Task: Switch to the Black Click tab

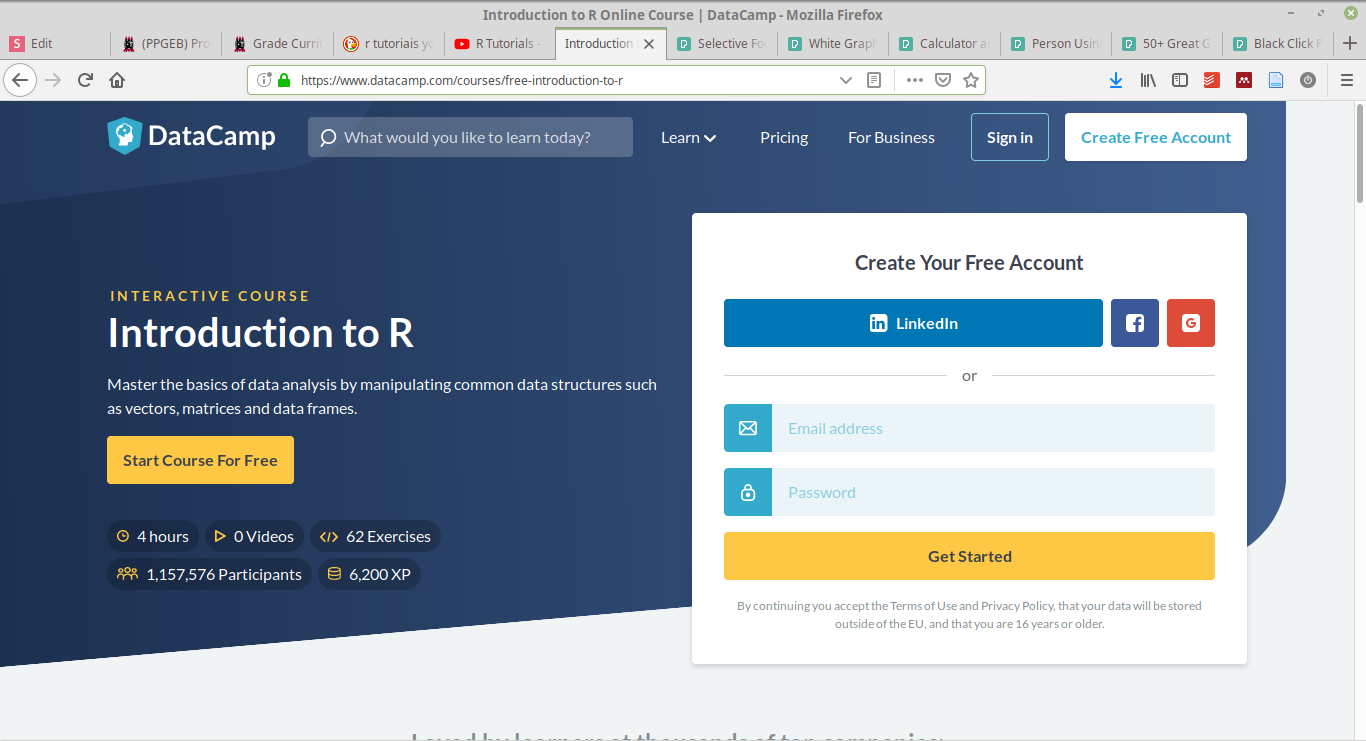Action: click(x=1277, y=44)
